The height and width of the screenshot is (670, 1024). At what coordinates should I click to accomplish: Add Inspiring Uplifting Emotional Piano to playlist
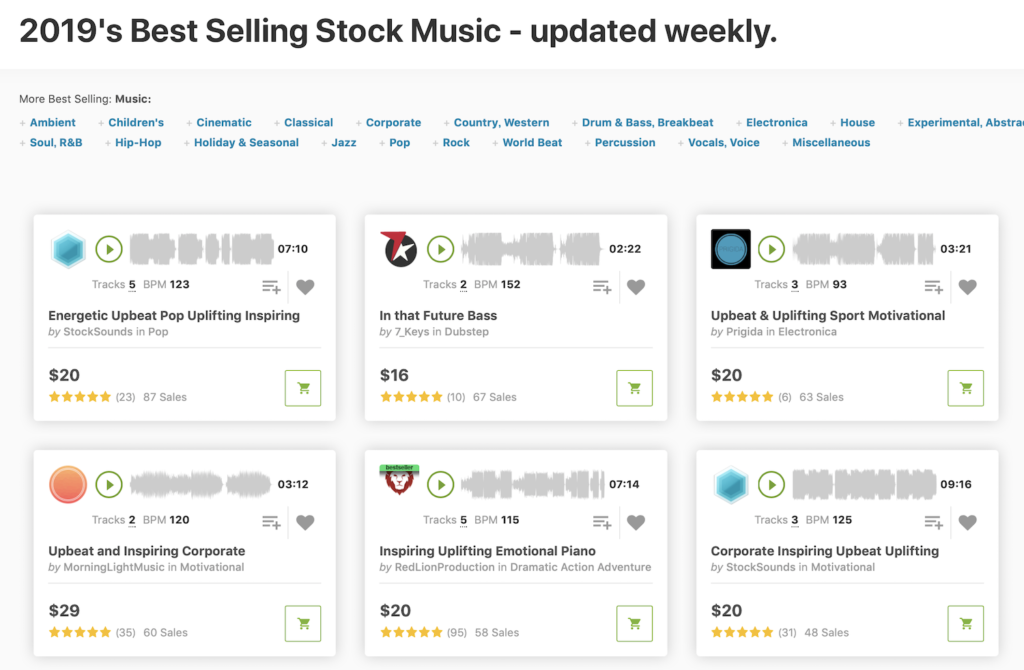point(602,522)
